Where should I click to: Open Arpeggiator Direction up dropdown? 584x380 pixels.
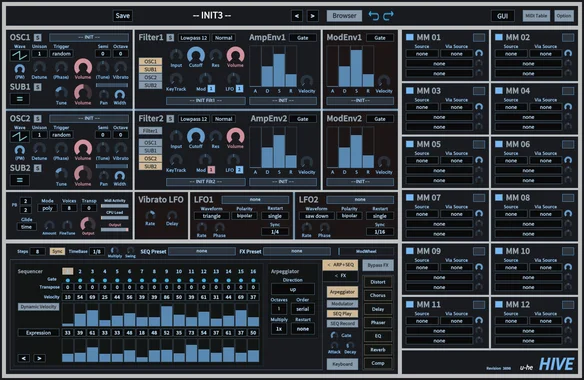click(293, 289)
